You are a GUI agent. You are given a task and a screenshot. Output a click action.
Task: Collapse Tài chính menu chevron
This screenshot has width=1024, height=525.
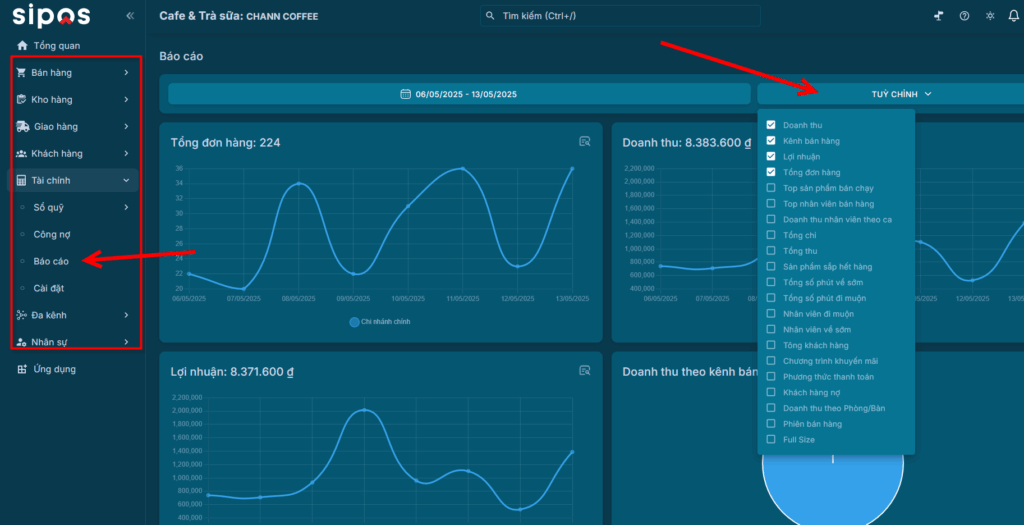(126, 180)
